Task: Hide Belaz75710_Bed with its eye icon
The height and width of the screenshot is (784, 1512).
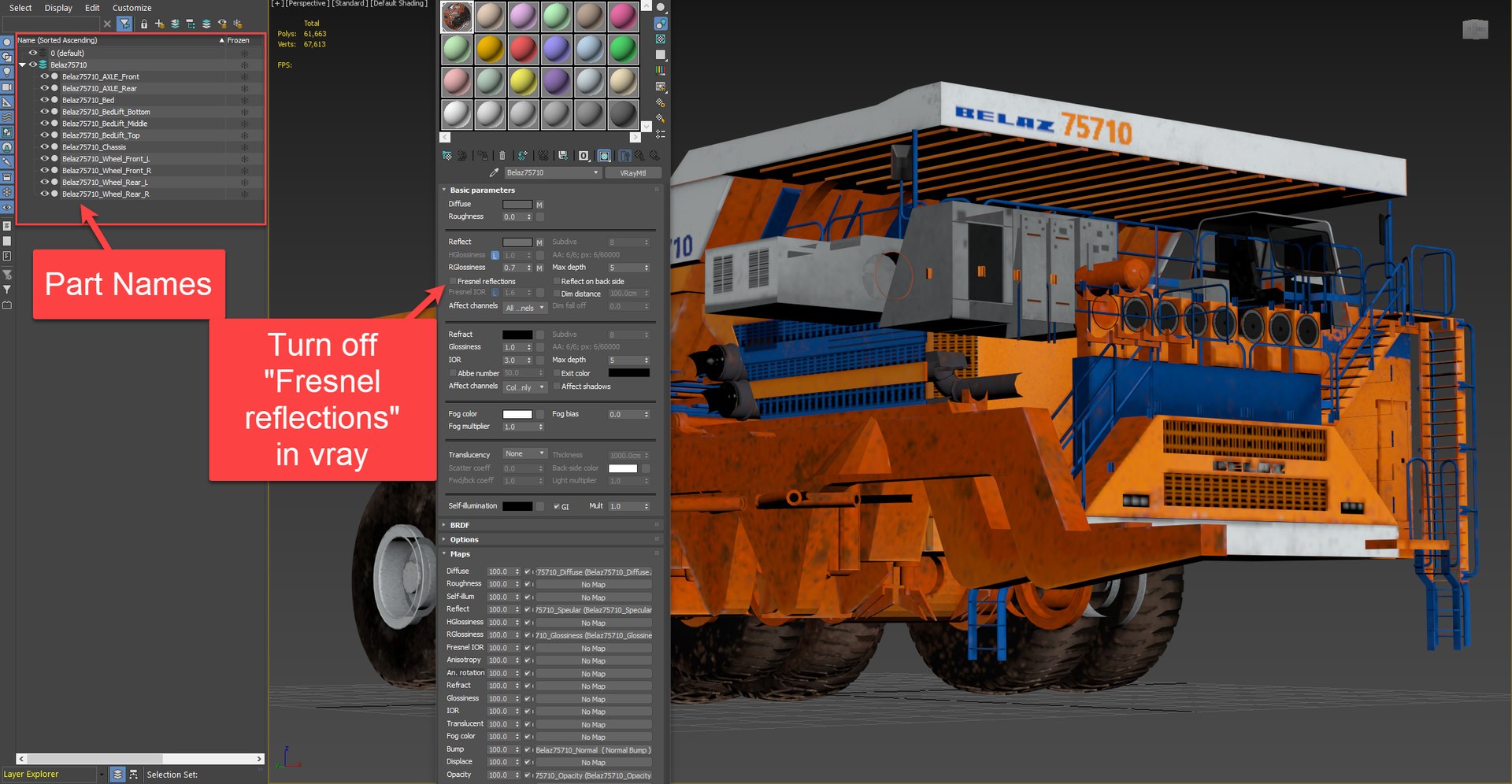Action: click(x=44, y=100)
